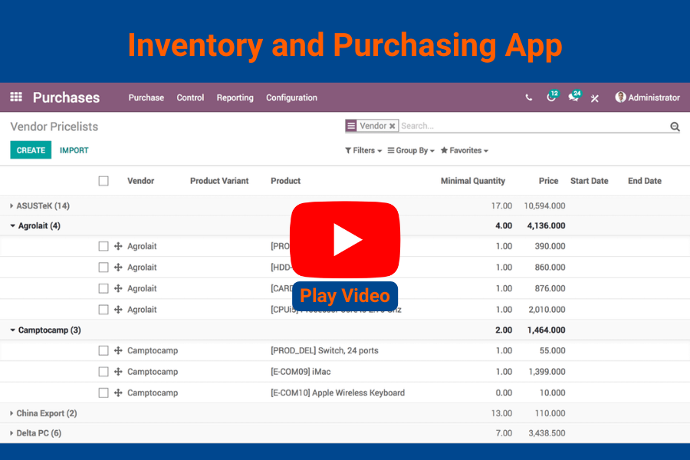Sort by the Price column header
The image size is (690, 460).
548,181
